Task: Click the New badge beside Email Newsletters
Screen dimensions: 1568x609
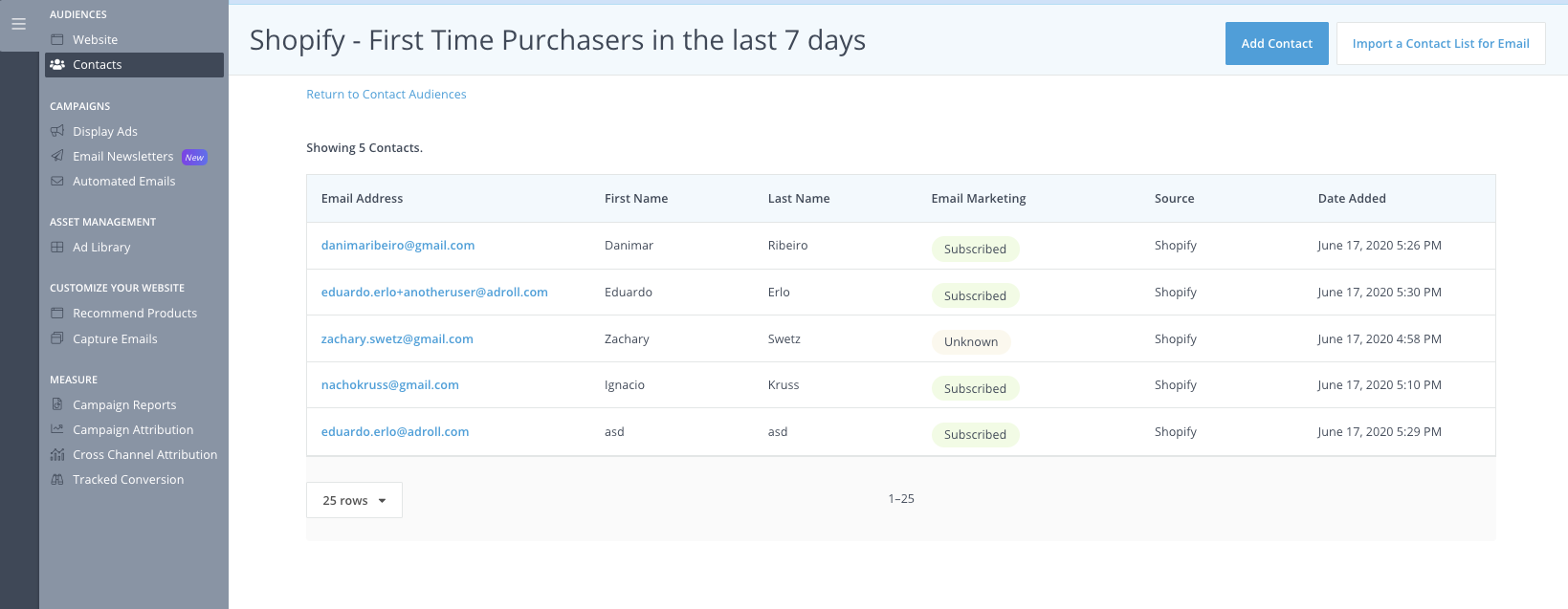Action: click(194, 157)
